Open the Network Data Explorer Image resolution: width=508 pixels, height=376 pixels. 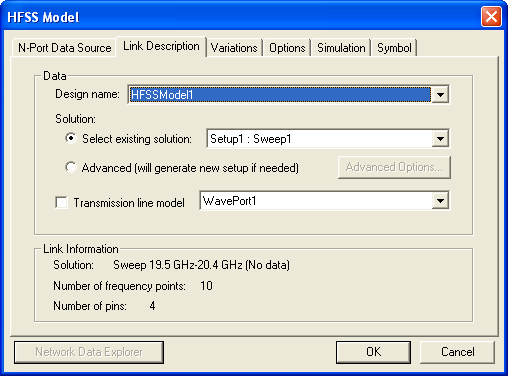[89, 352]
